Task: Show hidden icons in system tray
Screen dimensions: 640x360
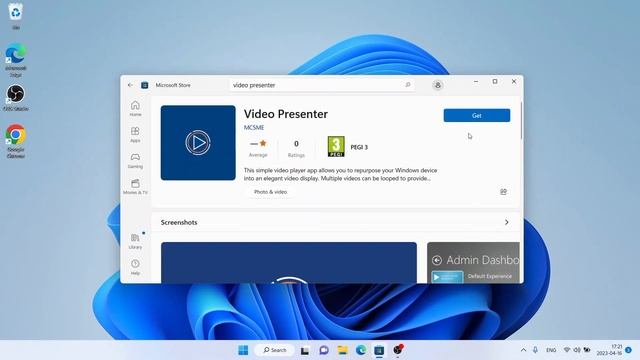Action: pyautogui.click(x=523, y=350)
